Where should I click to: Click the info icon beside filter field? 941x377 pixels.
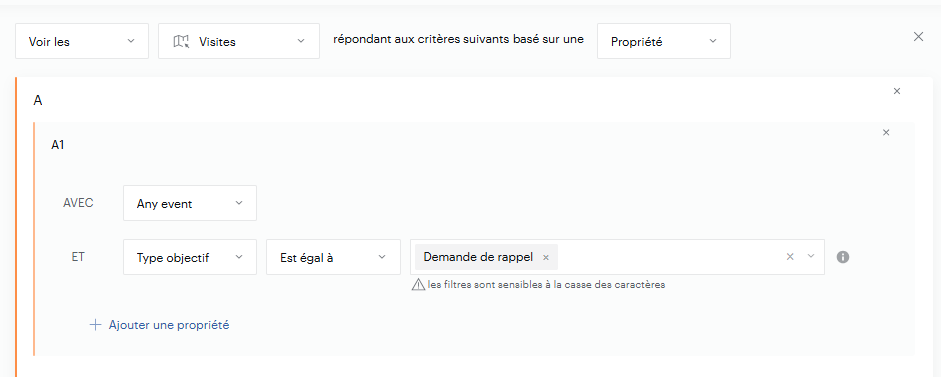(843, 257)
